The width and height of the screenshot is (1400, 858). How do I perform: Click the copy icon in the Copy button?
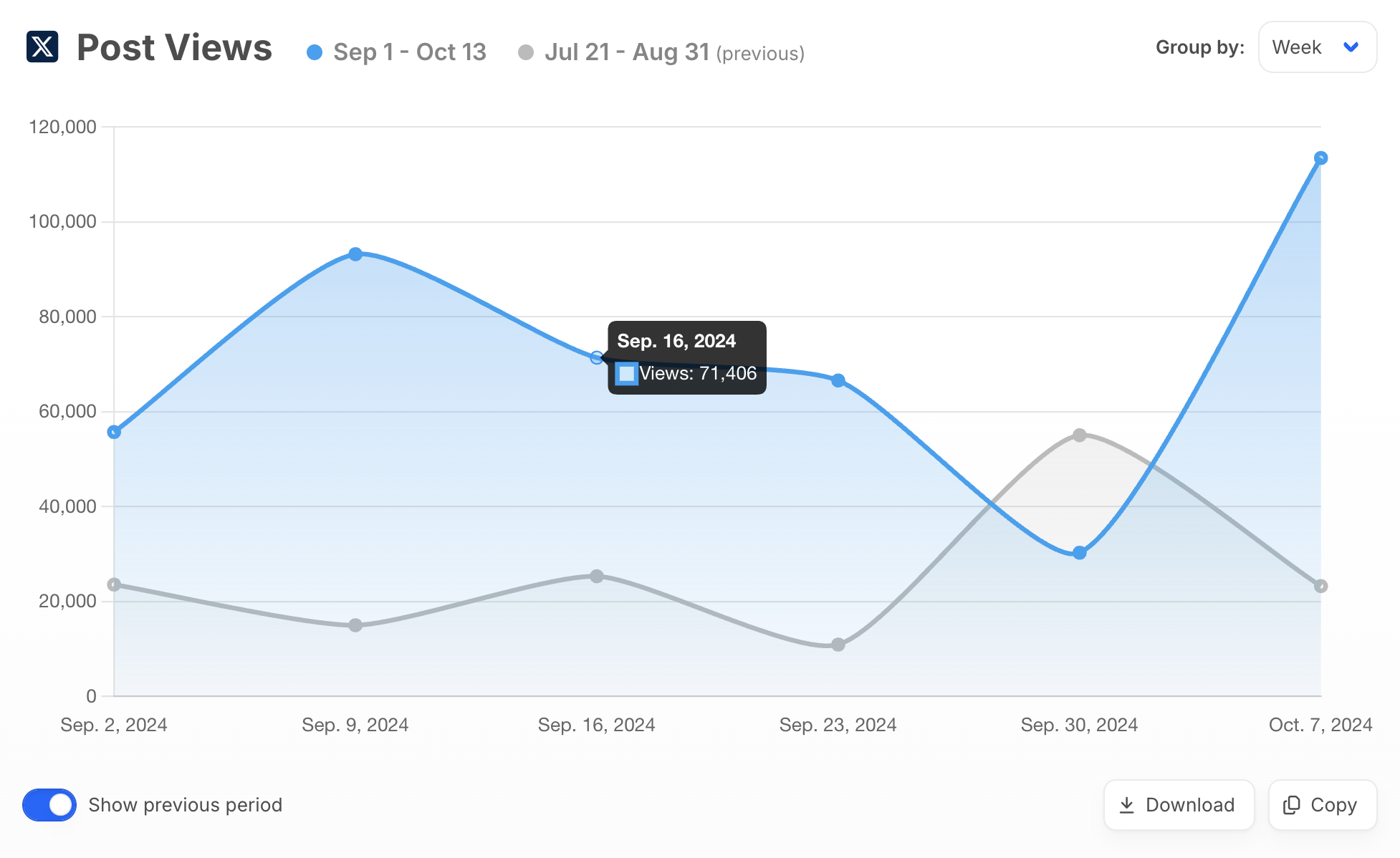point(1292,805)
